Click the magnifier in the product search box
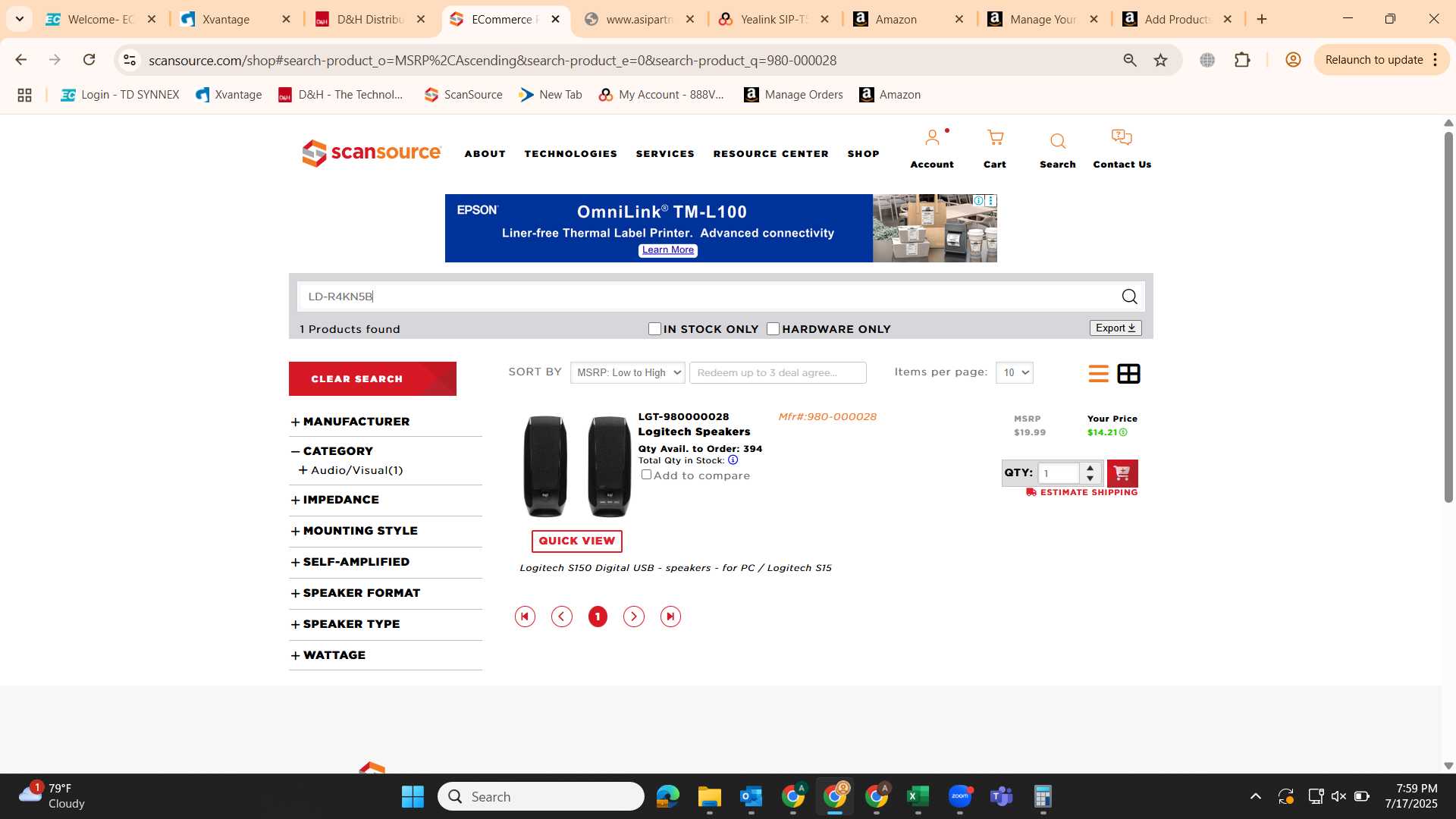 pyautogui.click(x=1129, y=297)
